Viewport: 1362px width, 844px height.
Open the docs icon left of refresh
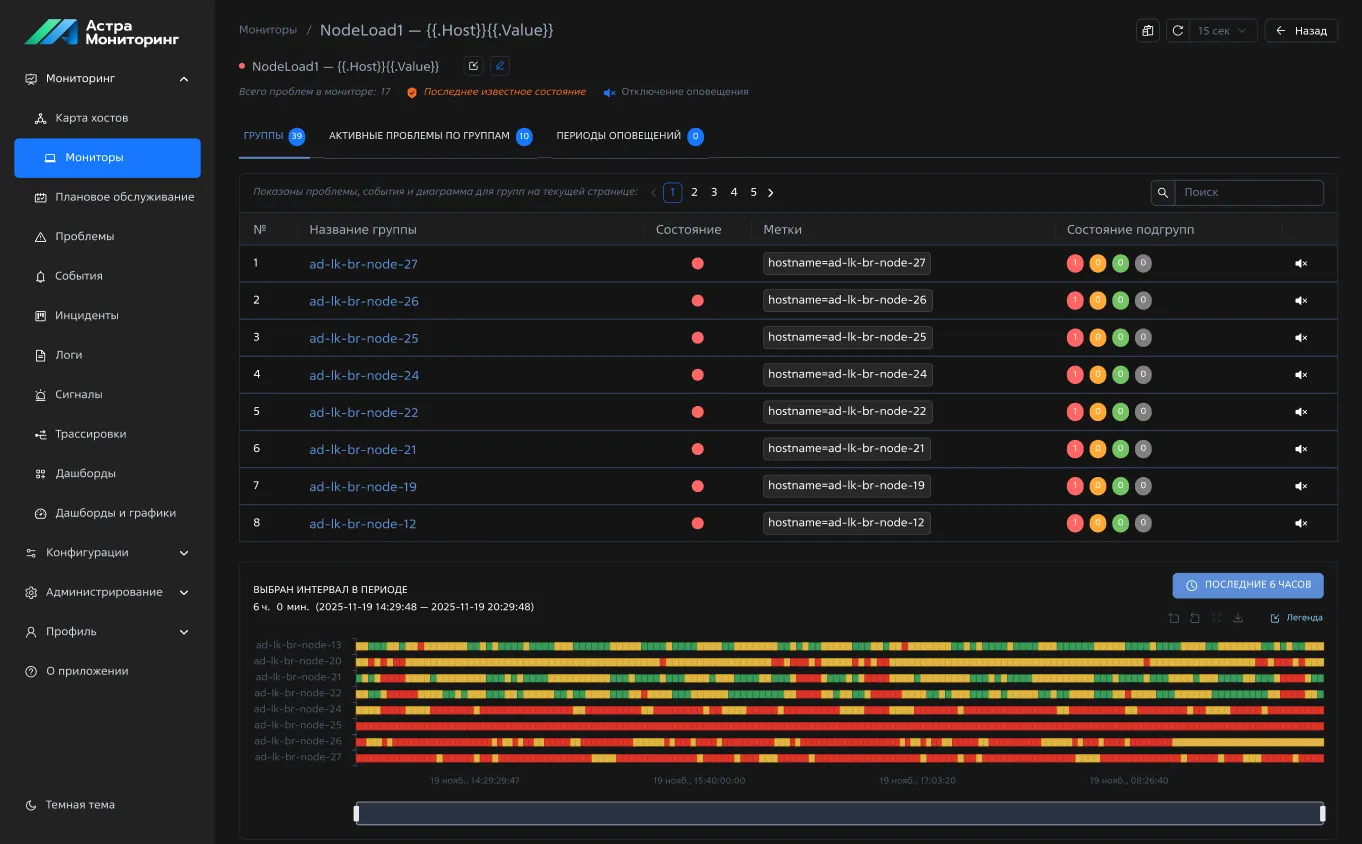coord(1148,31)
